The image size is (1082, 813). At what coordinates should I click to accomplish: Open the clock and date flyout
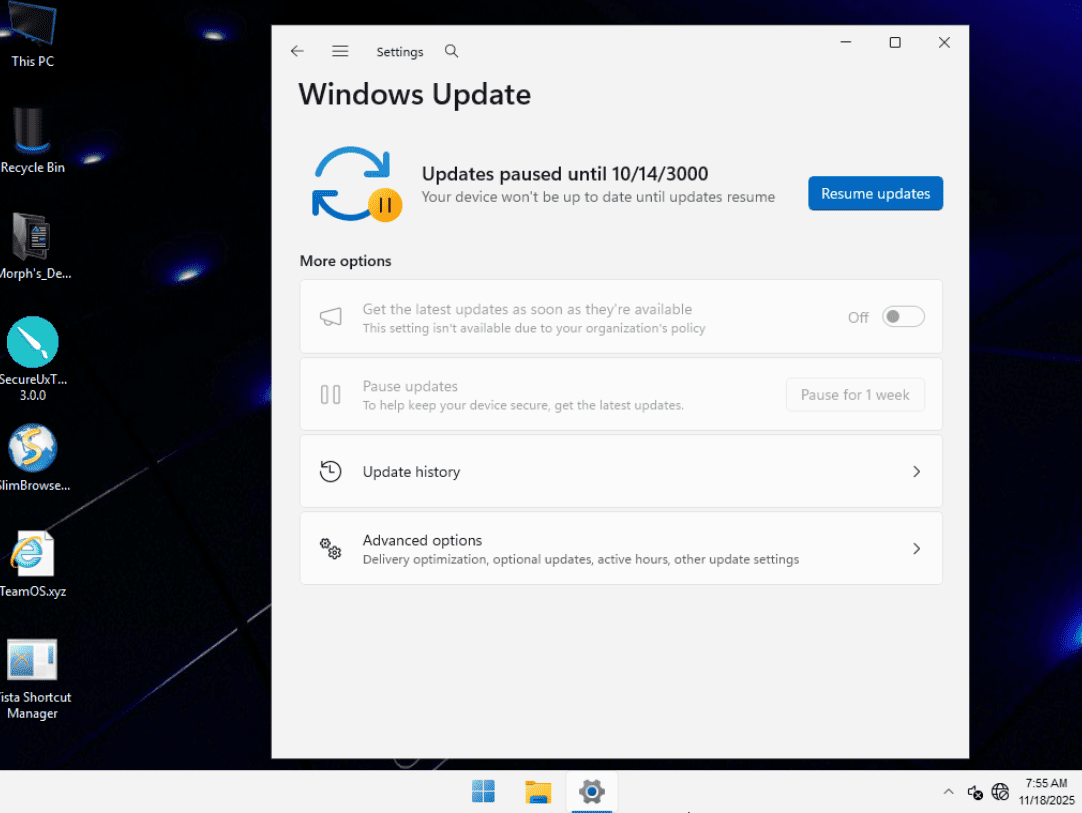click(1046, 792)
